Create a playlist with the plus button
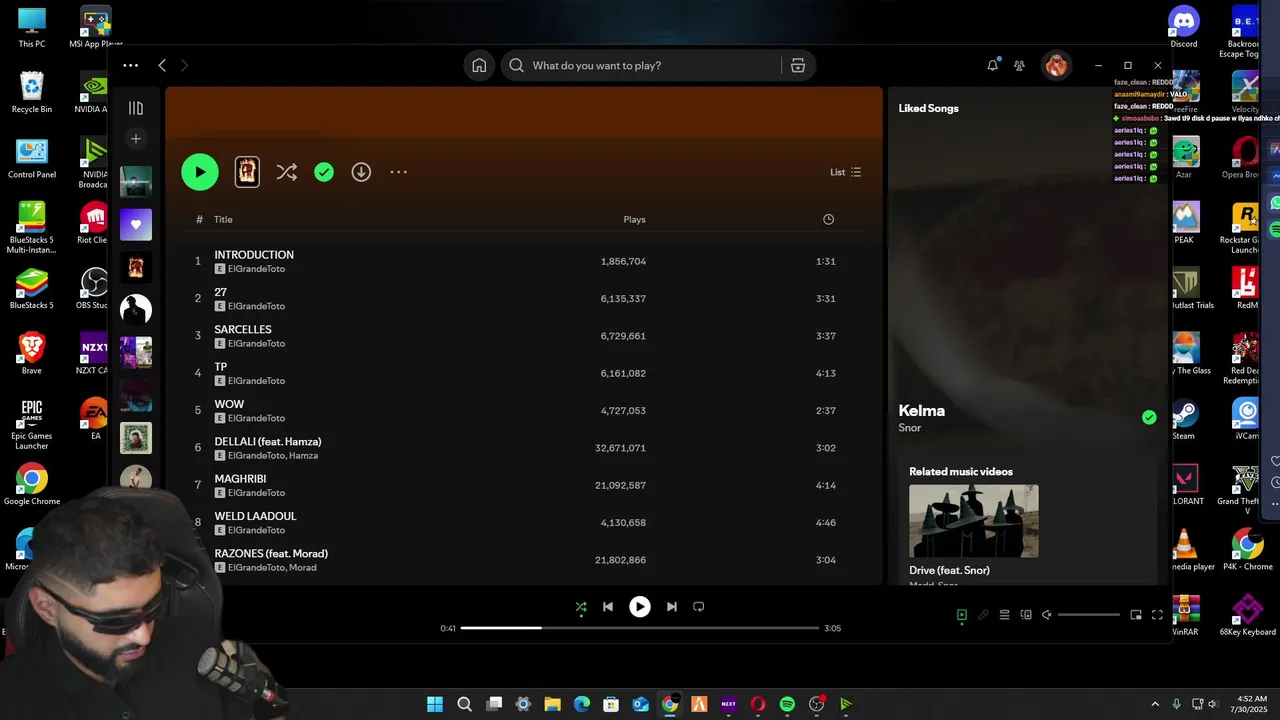Image resolution: width=1280 pixels, height=720 pixels. (x=136, y=138)
